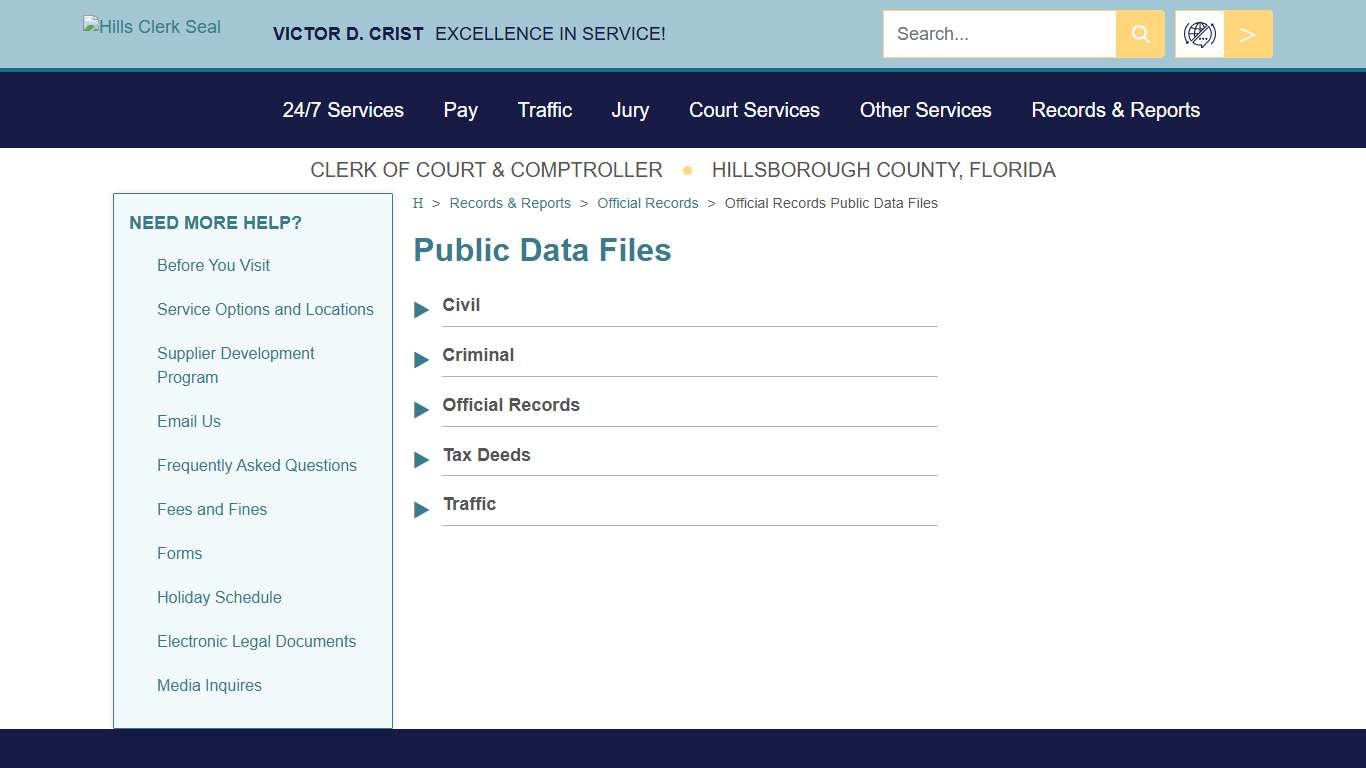
Task: Click the search magnifier icon
Action: (1139, 33)
